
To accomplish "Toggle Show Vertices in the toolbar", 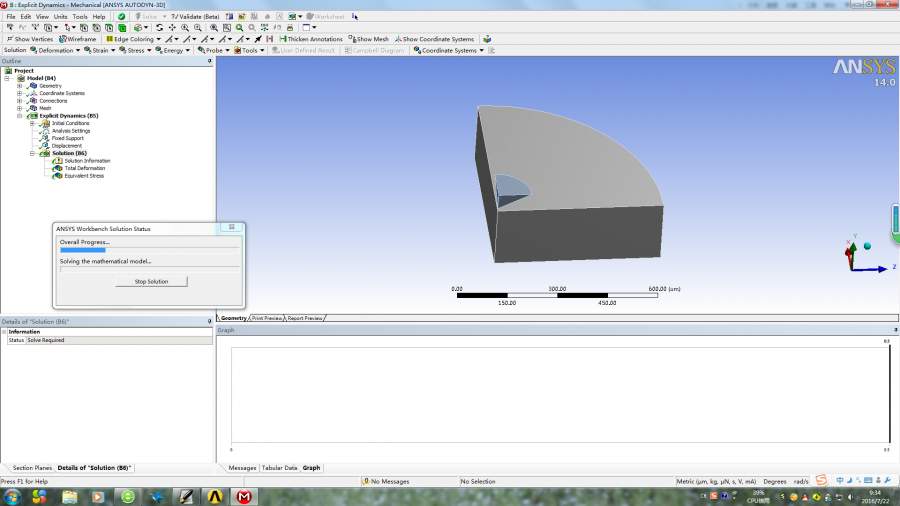I will click(x=30, y=39).
